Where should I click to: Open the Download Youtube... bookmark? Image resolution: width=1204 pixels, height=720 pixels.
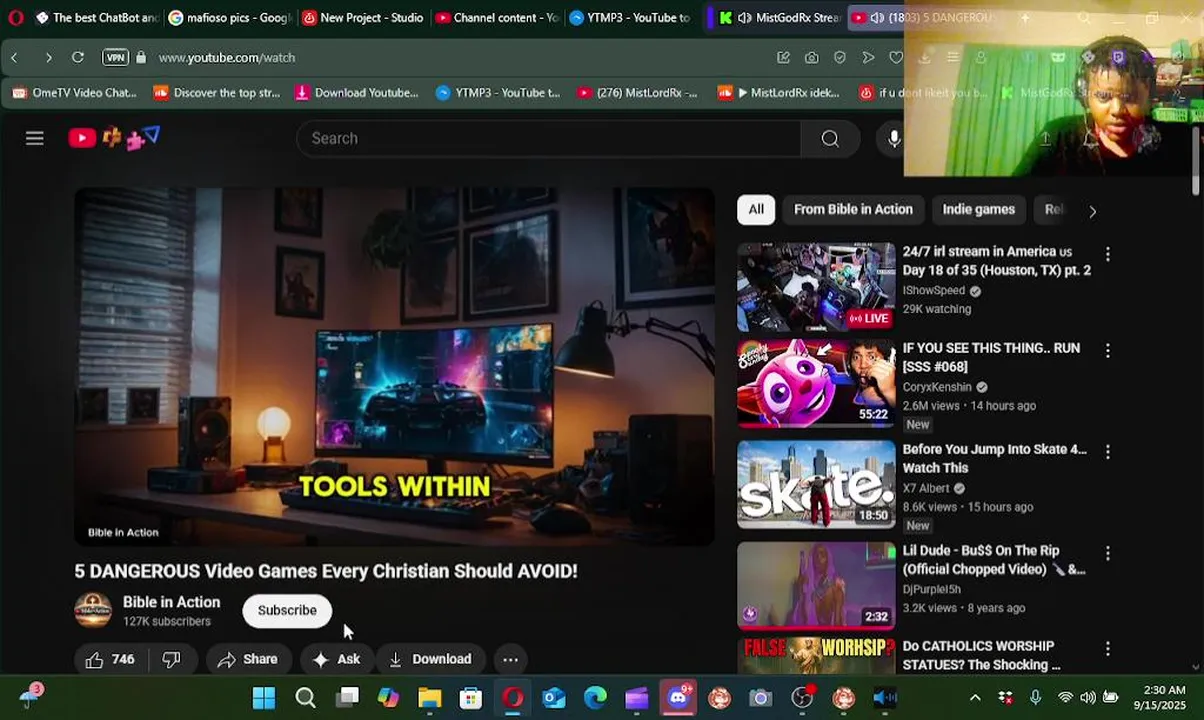point(357,93)
